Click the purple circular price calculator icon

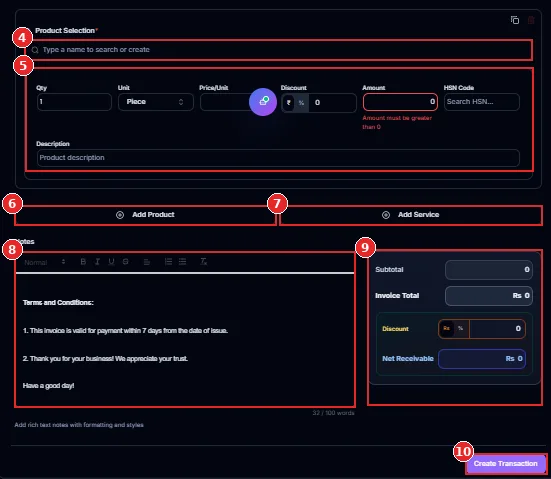coord(263,102)
